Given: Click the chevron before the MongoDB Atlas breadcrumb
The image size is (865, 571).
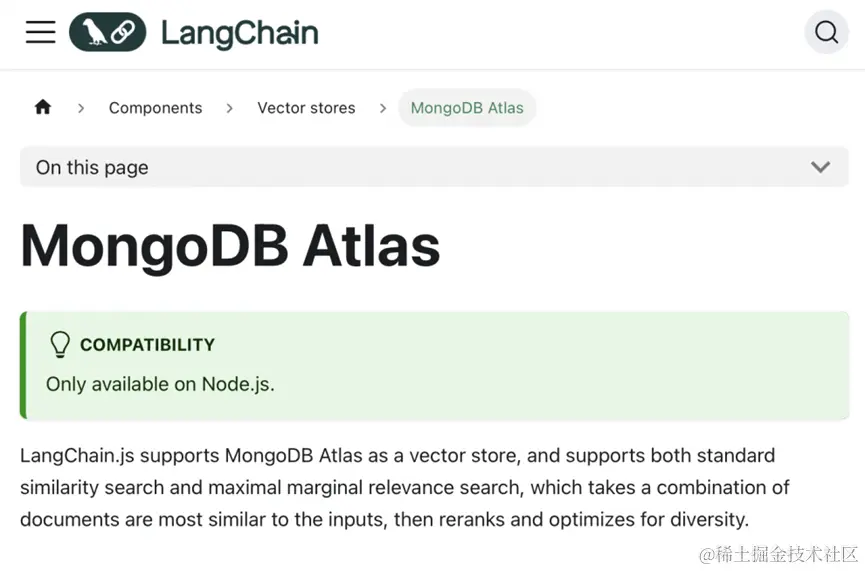Looking at the screenshot, I should coord(383,108).
